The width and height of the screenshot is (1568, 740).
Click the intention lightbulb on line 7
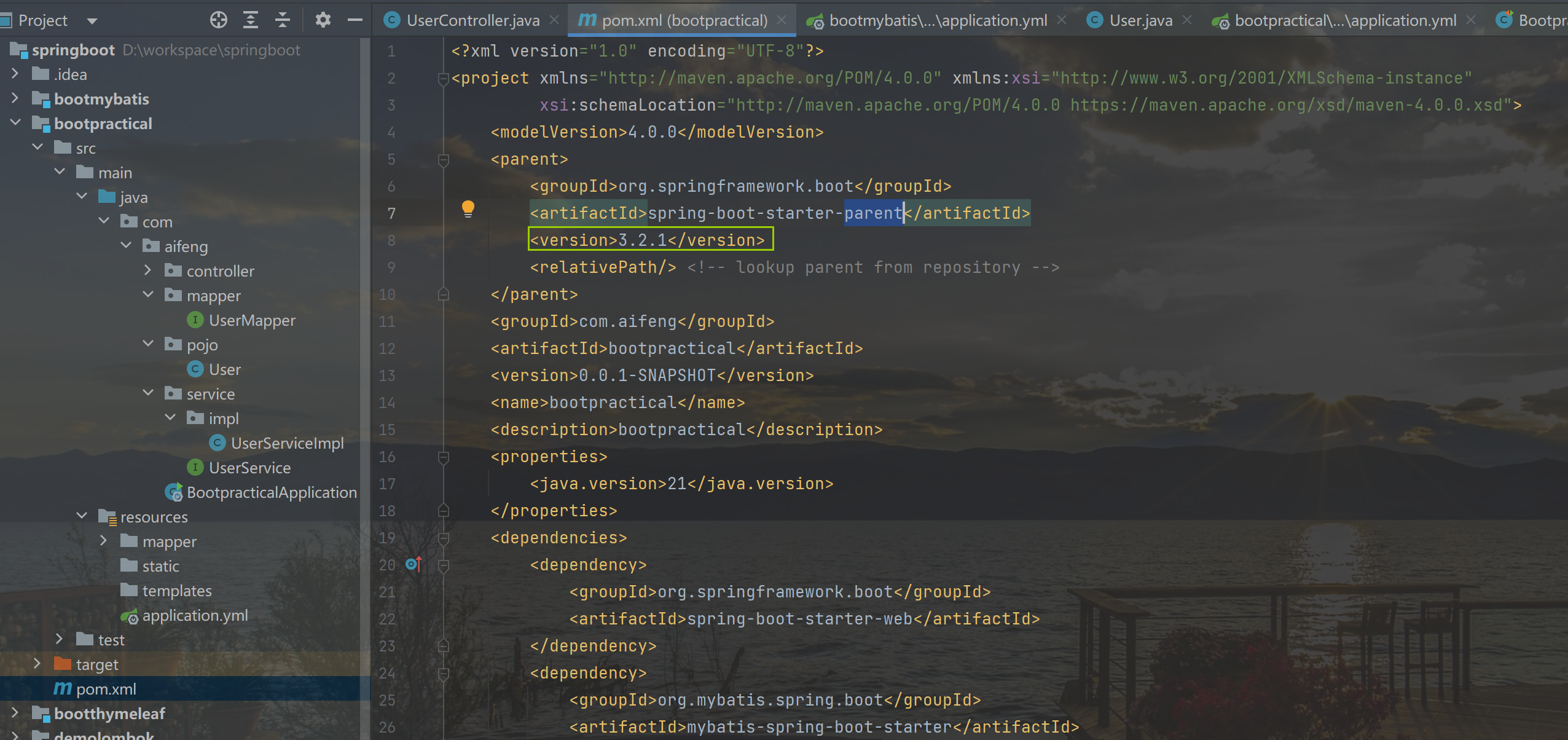(468, 210)
